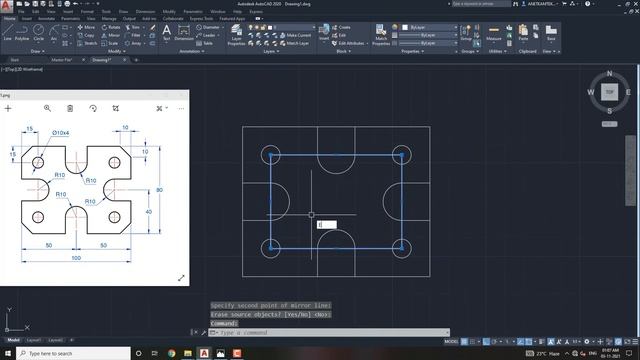This screenshot has width=640, height=360.
Task: Select the Dimension tool
Action: tap(184, 32)
